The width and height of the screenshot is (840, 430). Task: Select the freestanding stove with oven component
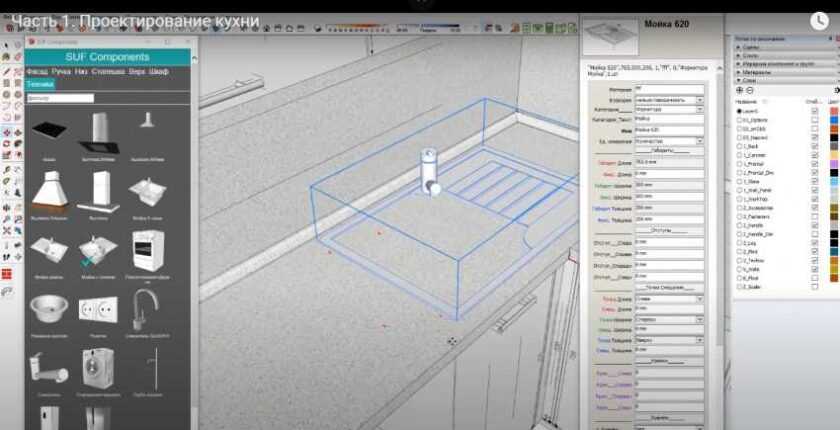tap(148, 250)
